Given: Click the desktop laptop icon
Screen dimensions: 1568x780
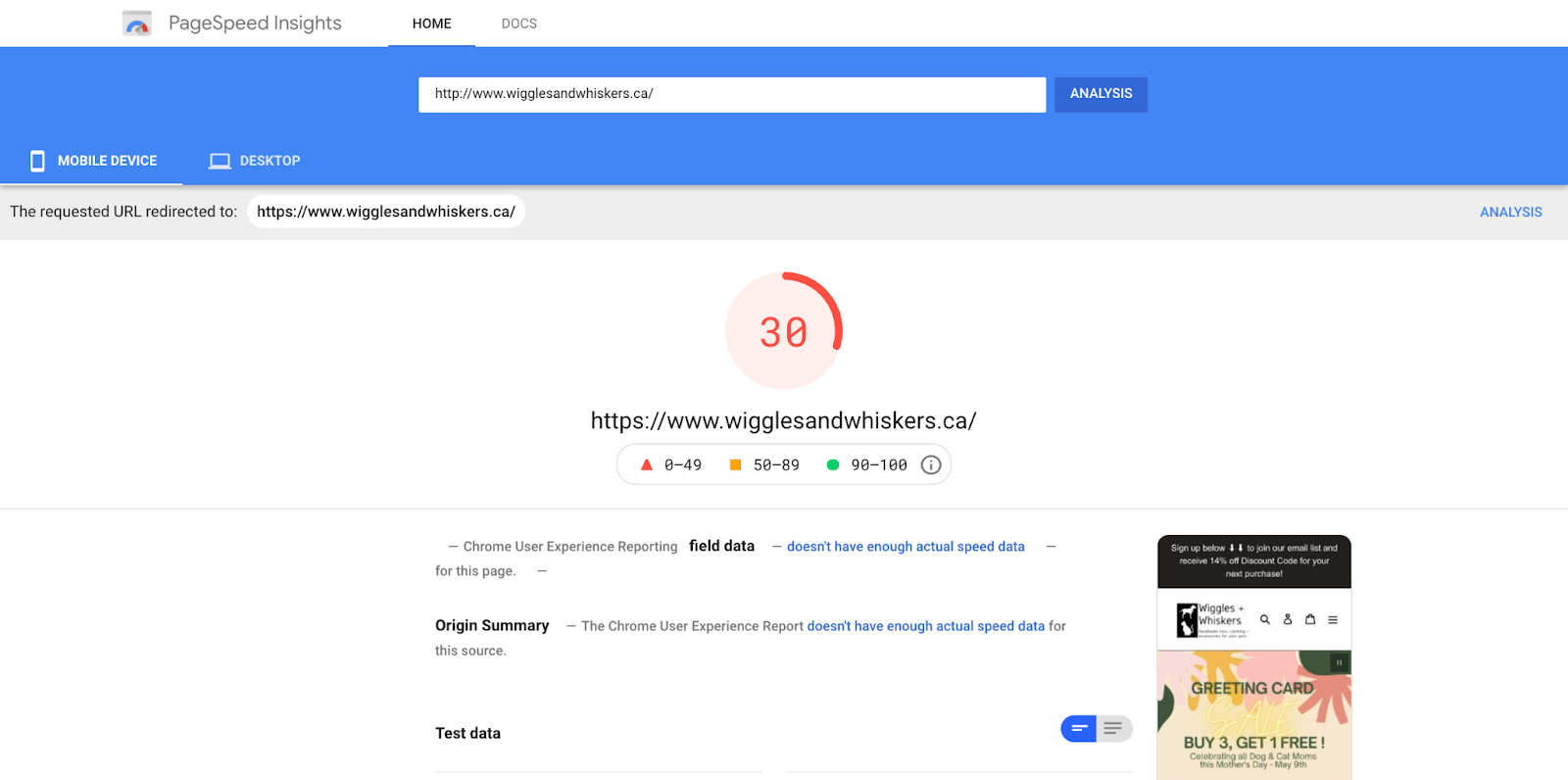Looking at the screenshot, I should tap(220, 161).
